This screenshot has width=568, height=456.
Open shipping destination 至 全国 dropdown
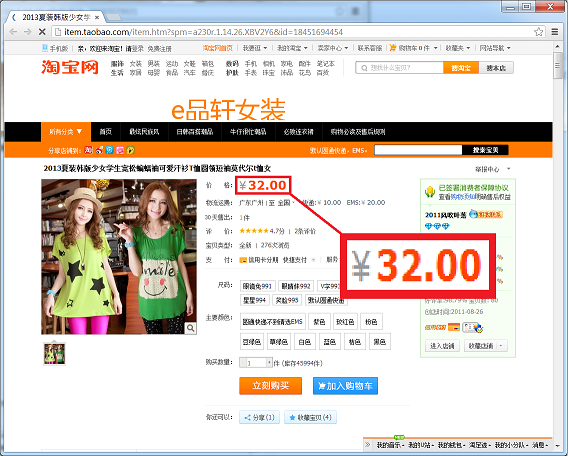coord(281,202)
